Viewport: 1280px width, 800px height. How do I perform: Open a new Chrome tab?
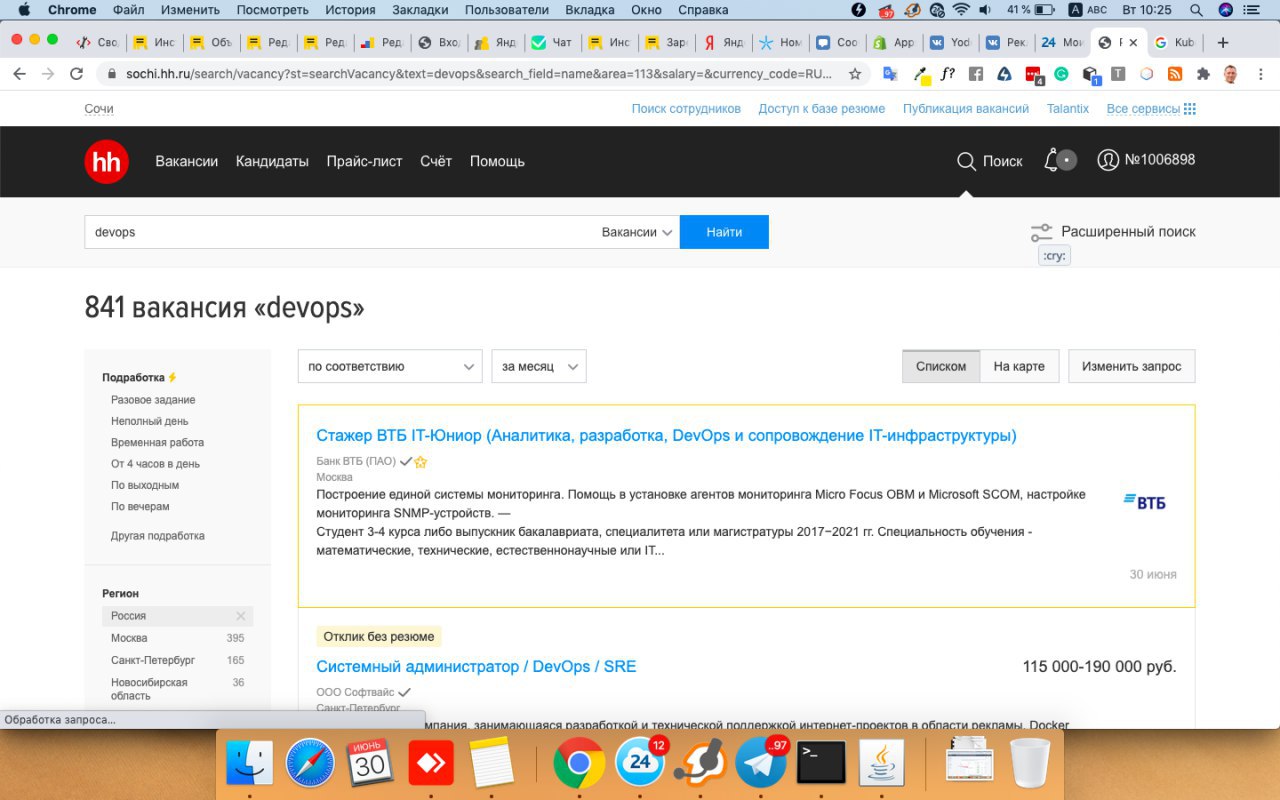pyautogui.click(x=1222, y=42)
